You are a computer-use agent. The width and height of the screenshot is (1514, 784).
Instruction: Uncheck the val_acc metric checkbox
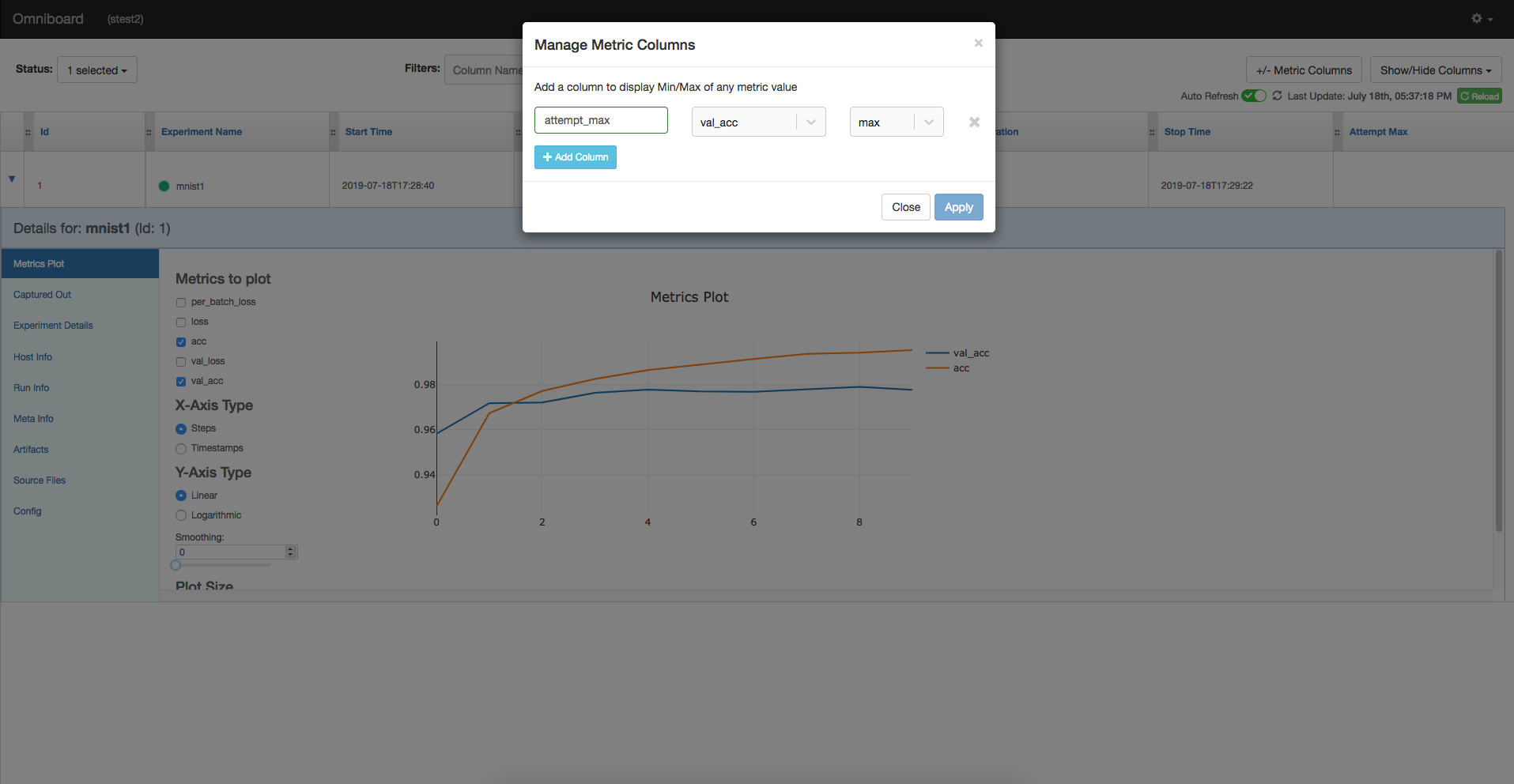(181, 381)
